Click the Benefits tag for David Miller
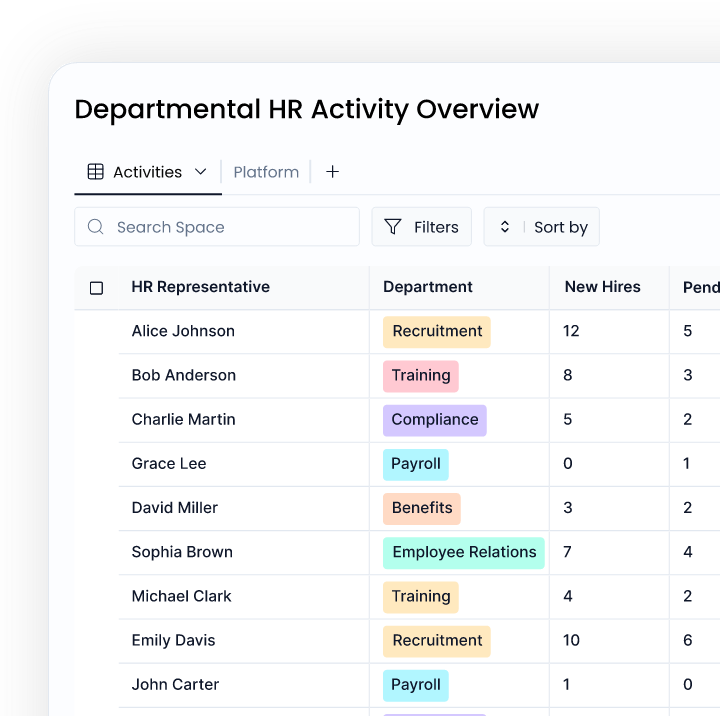720x716 pixels. point(422,508)
